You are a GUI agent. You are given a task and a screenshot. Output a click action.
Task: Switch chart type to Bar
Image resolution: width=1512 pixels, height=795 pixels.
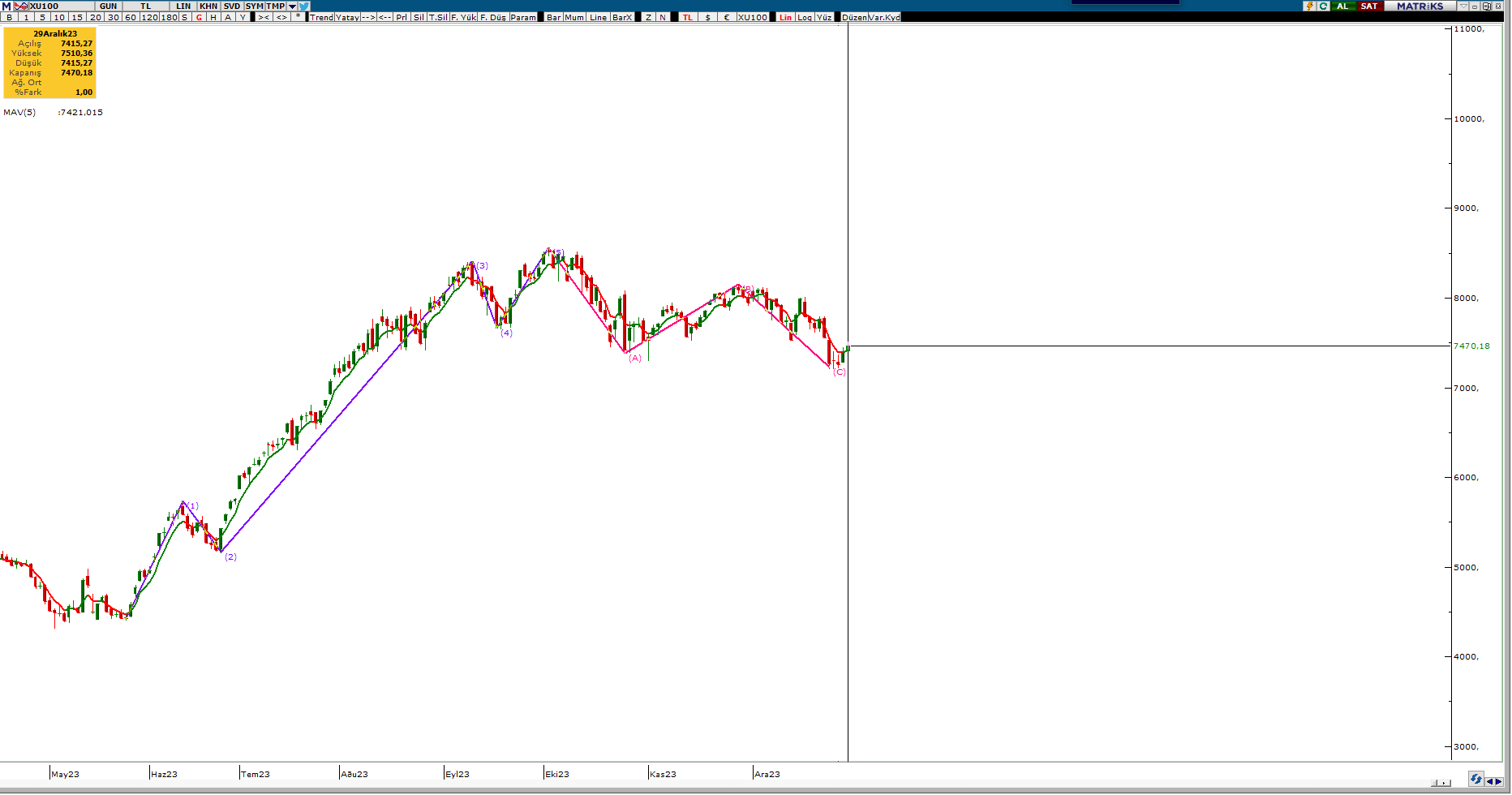point(553,17)
